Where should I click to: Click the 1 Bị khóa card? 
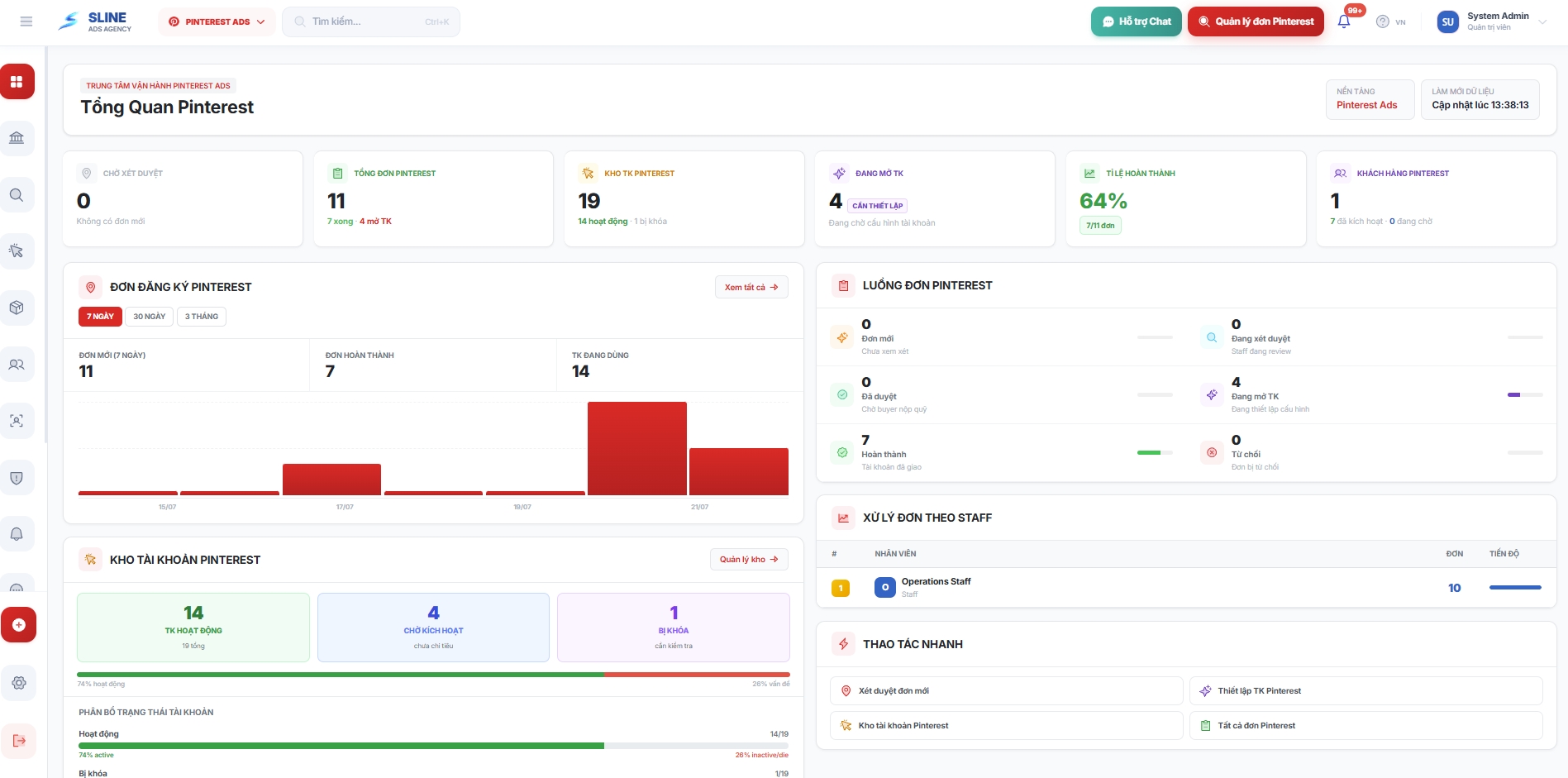[x=674, y=628]
